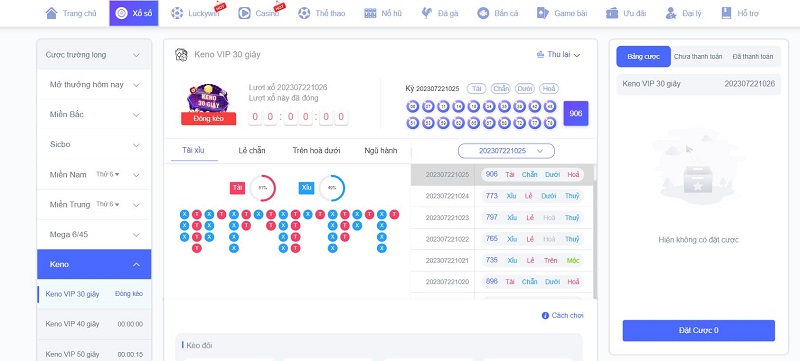
Task: Click the Tài pill next to Kỳ 202307221025
Action: pos(477,88)
